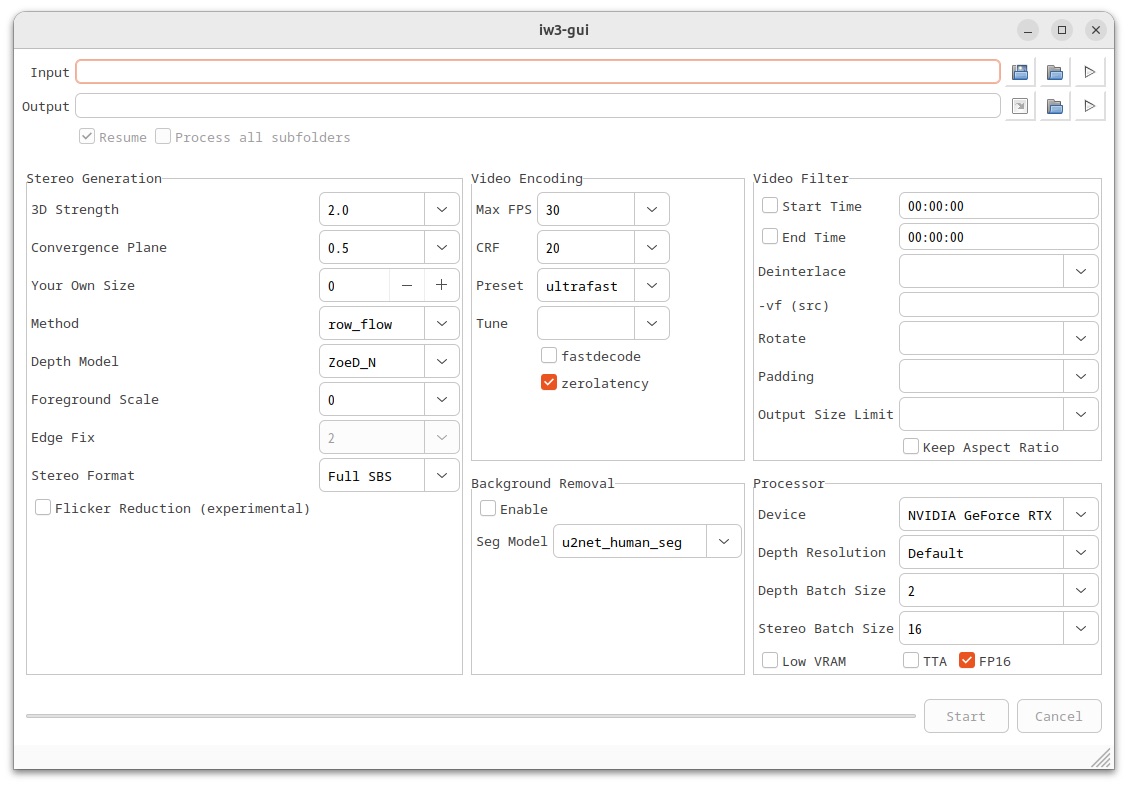Click the Start Time value field

click(999, 206)
